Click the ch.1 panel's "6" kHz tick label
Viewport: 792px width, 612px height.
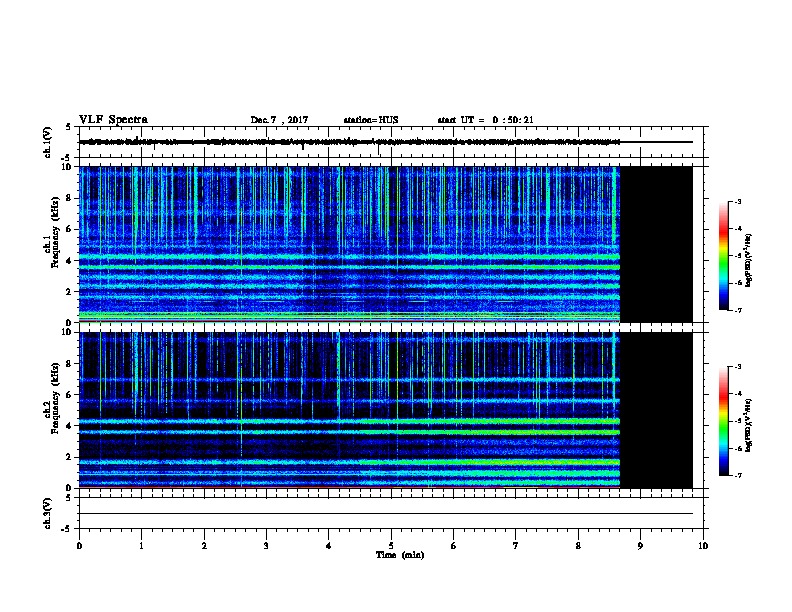tap(69, 229)
